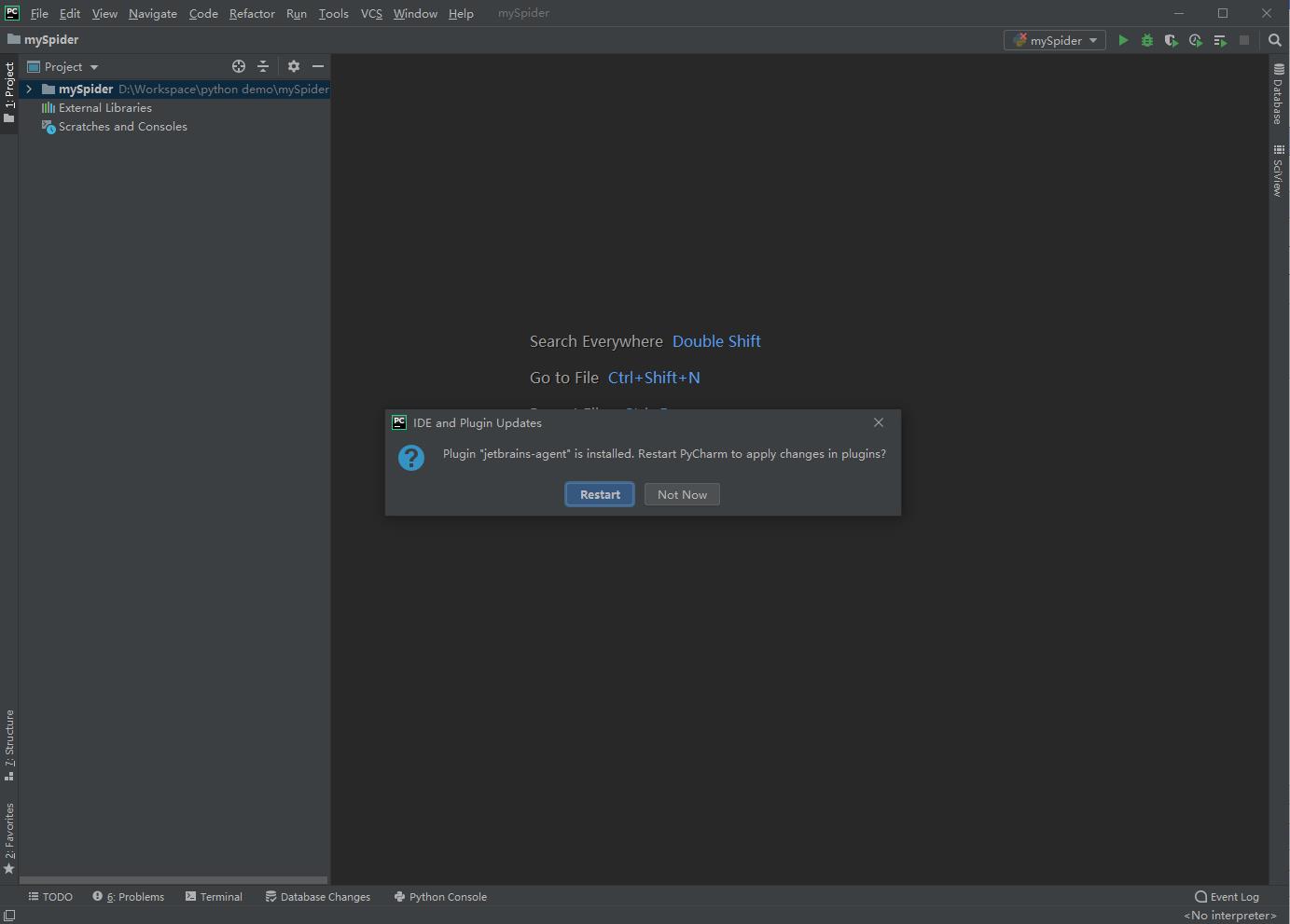
Task: Open the Refactor menu
Action: pos(252,13)
